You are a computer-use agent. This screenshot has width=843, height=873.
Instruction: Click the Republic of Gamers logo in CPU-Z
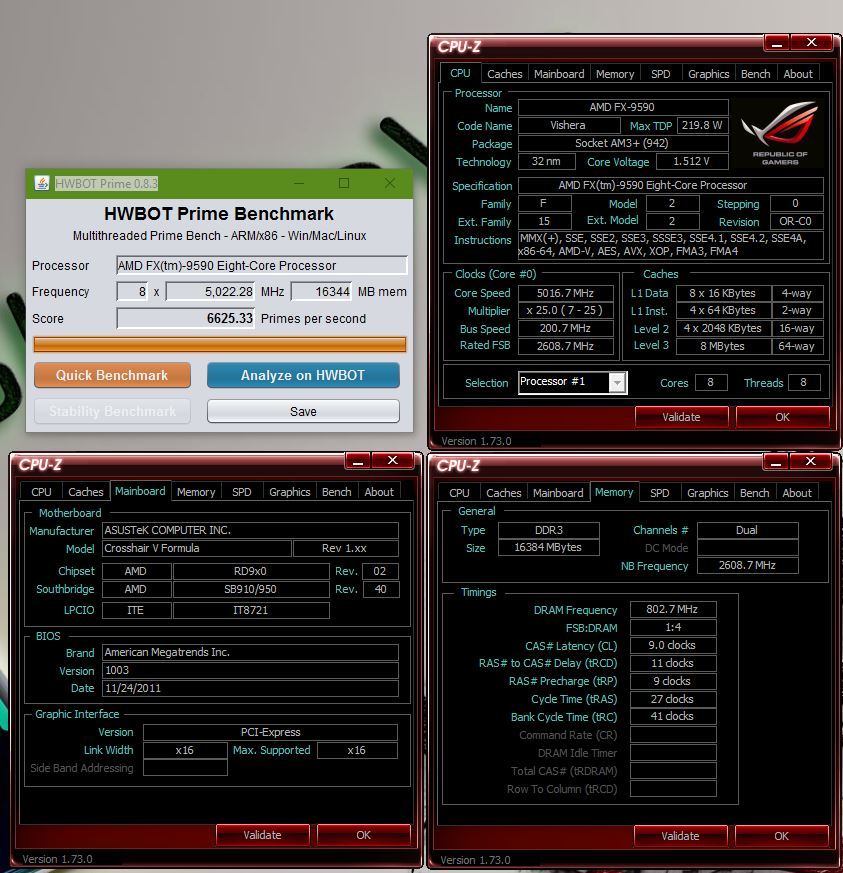[x=780, y=134]
